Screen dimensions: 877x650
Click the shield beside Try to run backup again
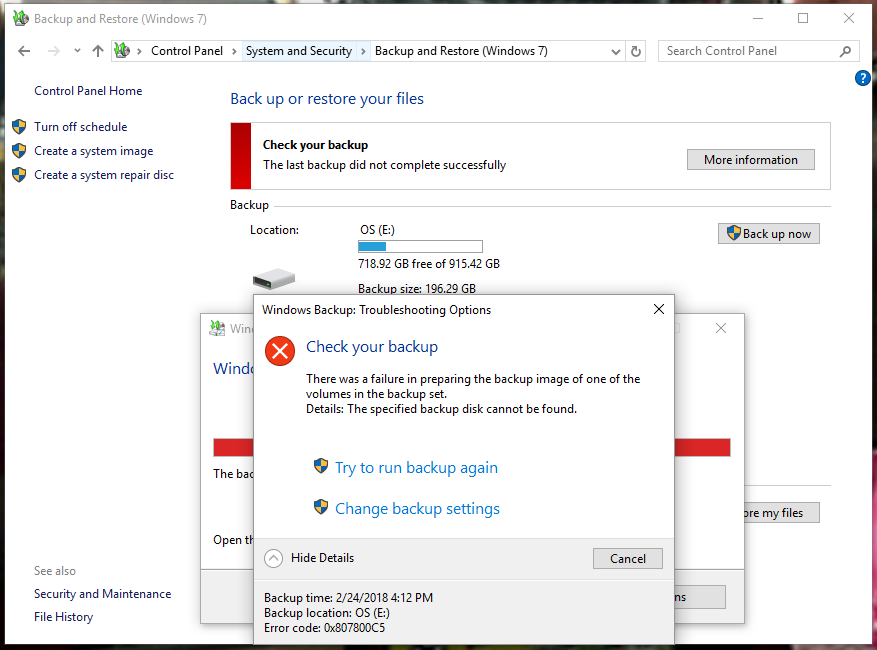tap(321, 467)
